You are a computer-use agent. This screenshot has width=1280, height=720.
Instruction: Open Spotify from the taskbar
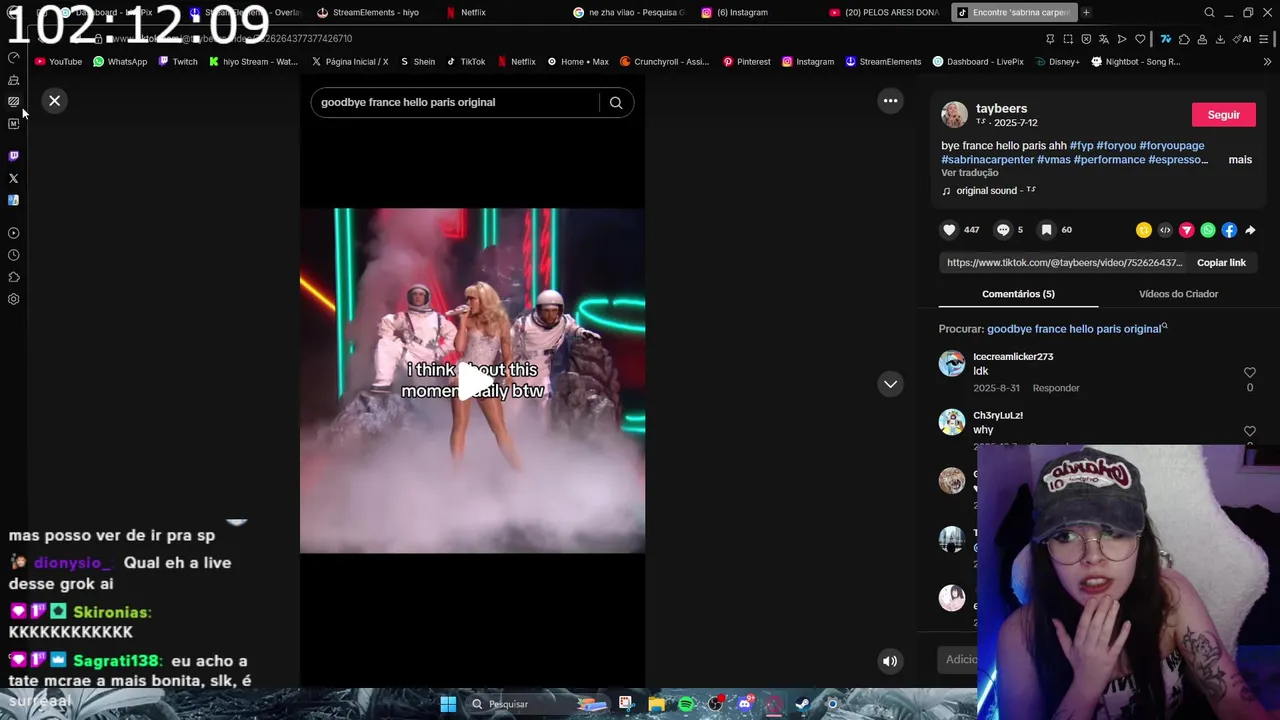[686, 704]
